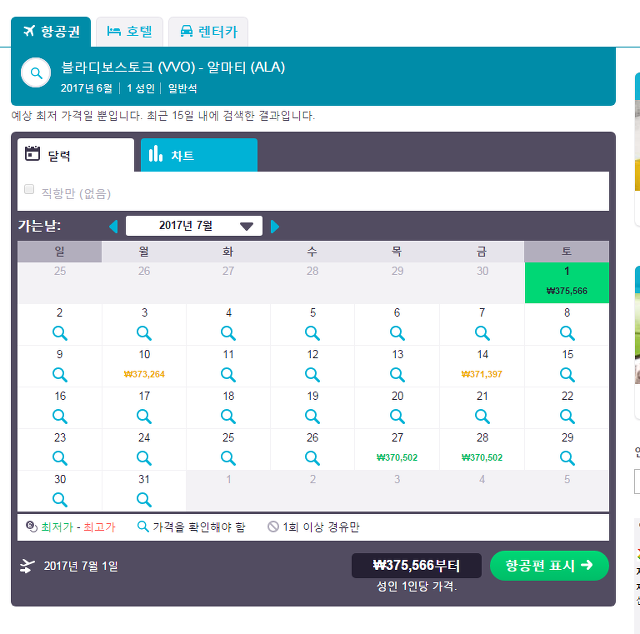Image resolution: width=640 pixels, height=634 pixels.
Task: Switch to the 렌터카 car rental tab
Action: pyautogui.click(x=208, y=32)
